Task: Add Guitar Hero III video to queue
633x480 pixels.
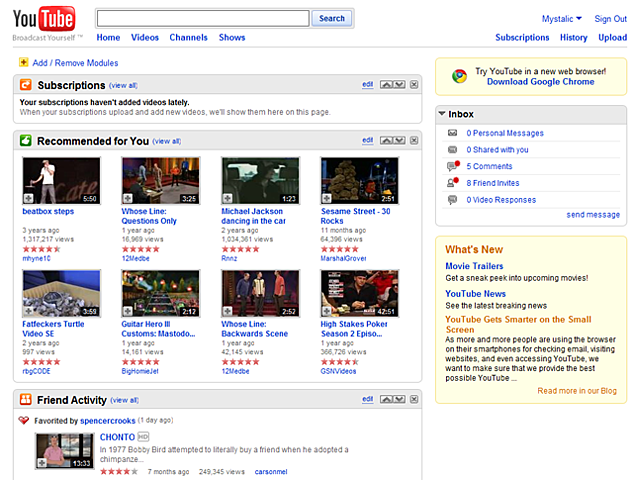Action: pyautogui.click(x=128, y=311)
